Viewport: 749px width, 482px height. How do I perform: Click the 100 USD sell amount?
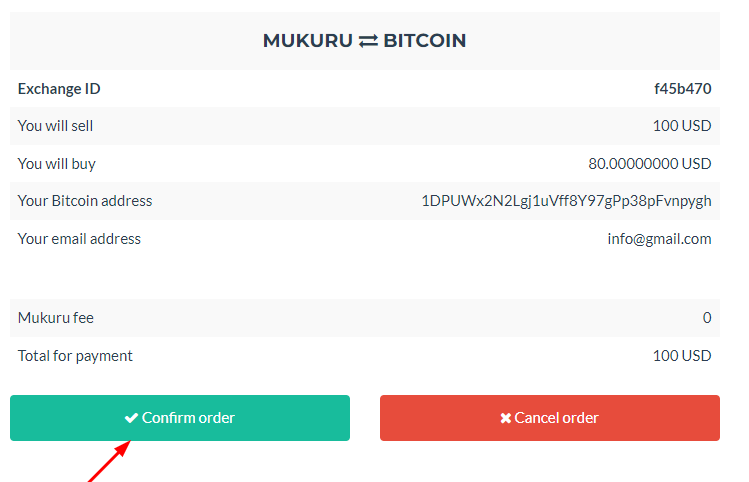(682, 126)
